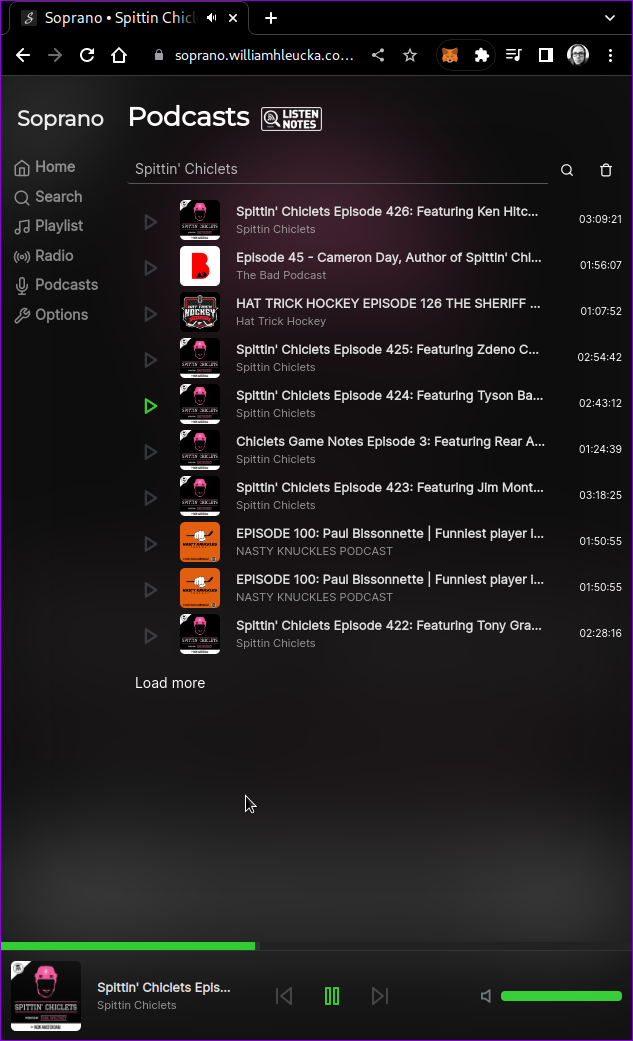Bookmark this page with the star icon

point(410,55)
